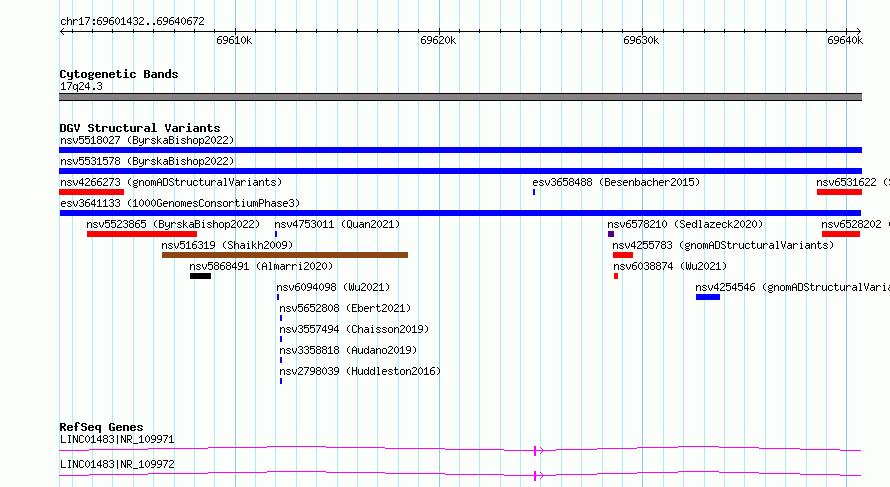
Task: Click the black bar under nsv5868491
Action: click(x=200, y=276)
